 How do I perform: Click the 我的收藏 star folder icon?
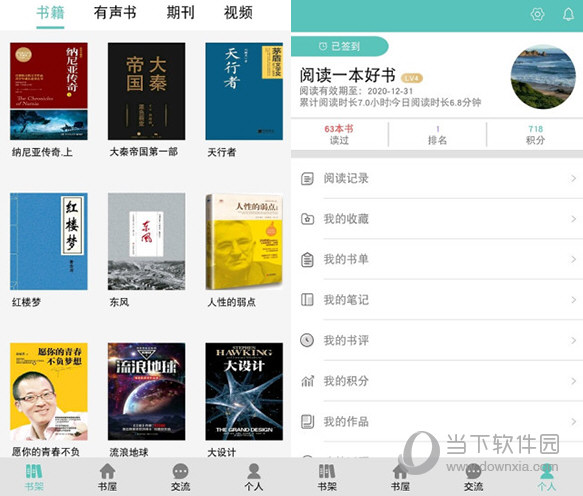[x=307, y=219]
